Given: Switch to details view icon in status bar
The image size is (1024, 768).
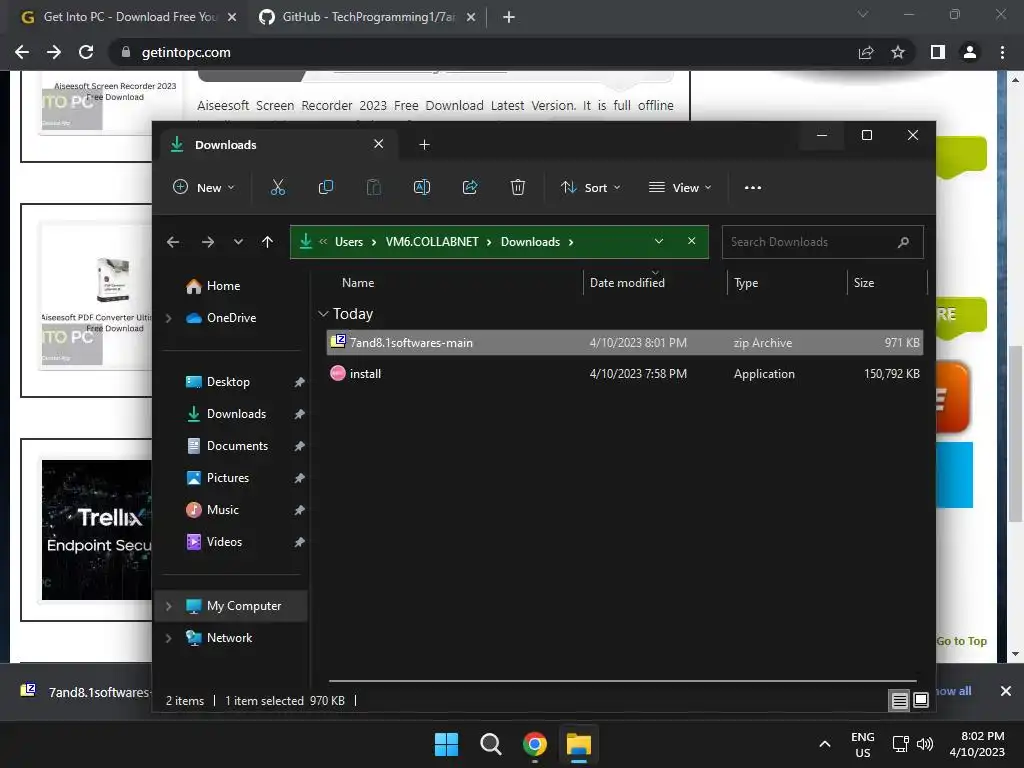Looking at the screenshot, I should coord(899,701).
